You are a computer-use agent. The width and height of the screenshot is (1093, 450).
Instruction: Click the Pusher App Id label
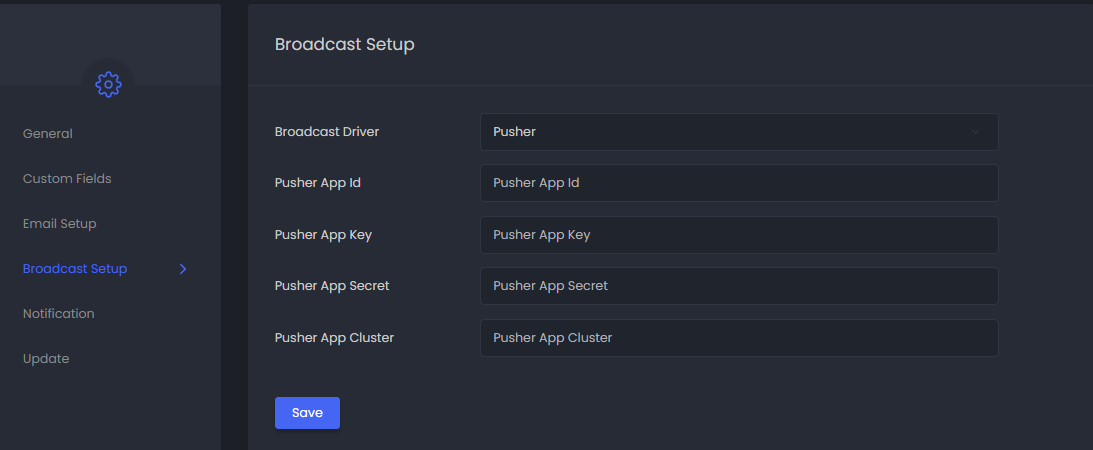pos(318,183)
